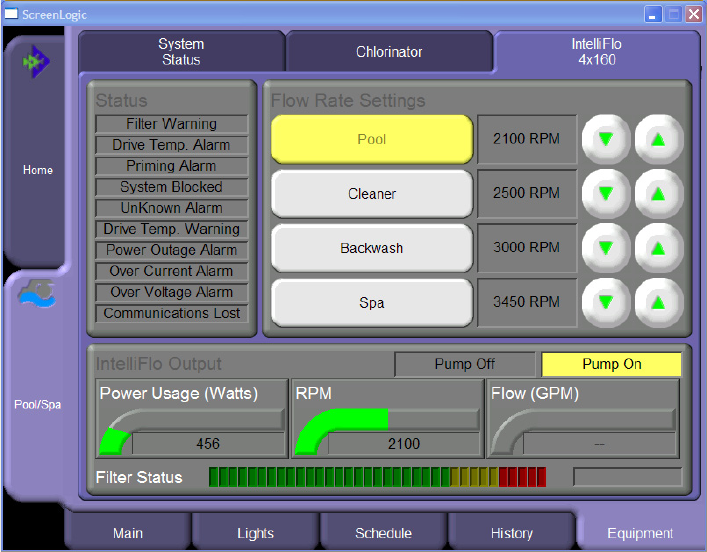Click the 2100 RPM output readout
The height and width of the screenshot is (552, 707).
(x=404, y=444)
